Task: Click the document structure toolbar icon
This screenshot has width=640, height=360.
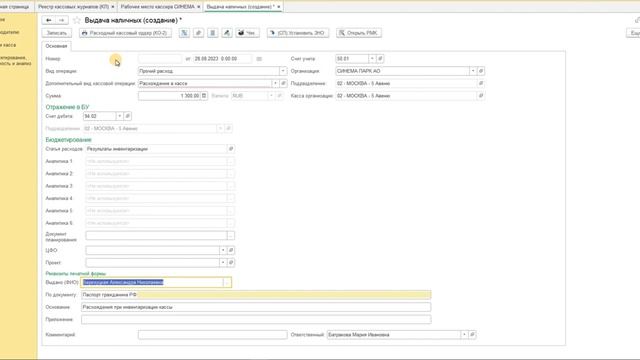Action: click(213, 33)
